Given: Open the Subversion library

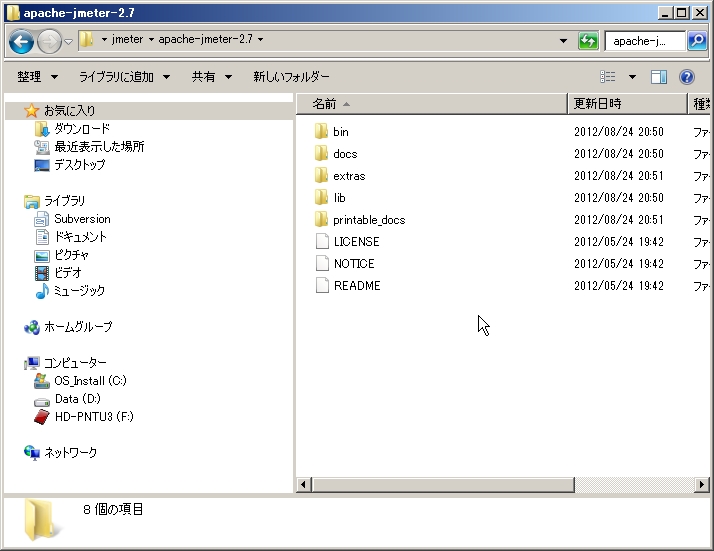Looking at the screenshot, I should coord(82,219).
